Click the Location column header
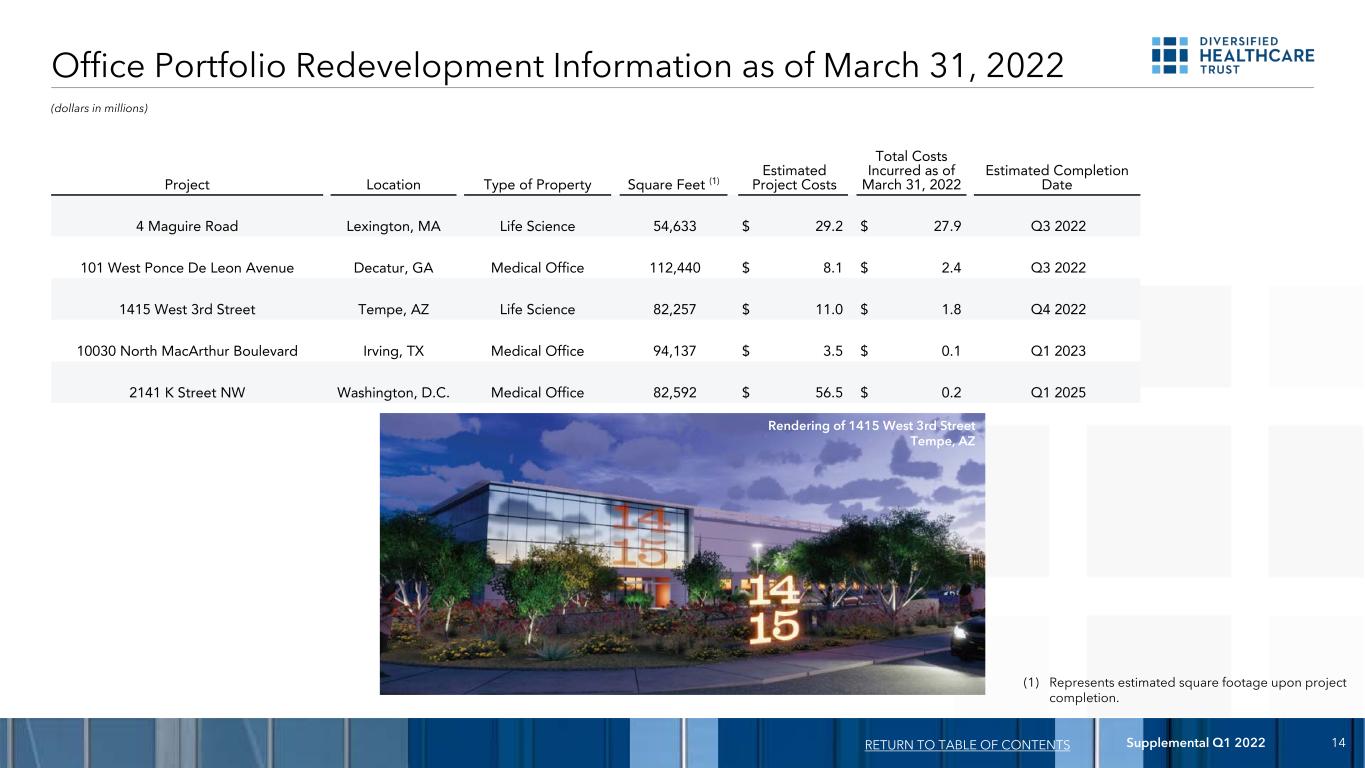The width and height of the screenshot is (1365, 768). click(393, 185)
